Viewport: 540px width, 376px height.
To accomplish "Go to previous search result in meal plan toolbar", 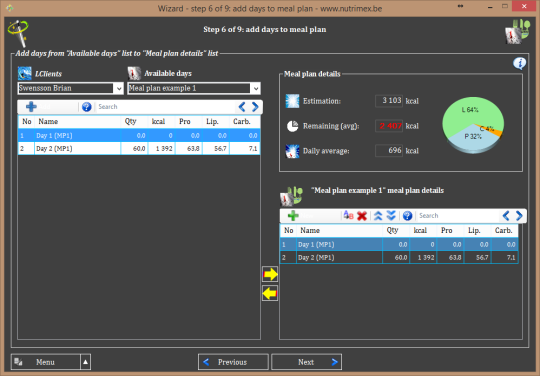I will (506, 216).
